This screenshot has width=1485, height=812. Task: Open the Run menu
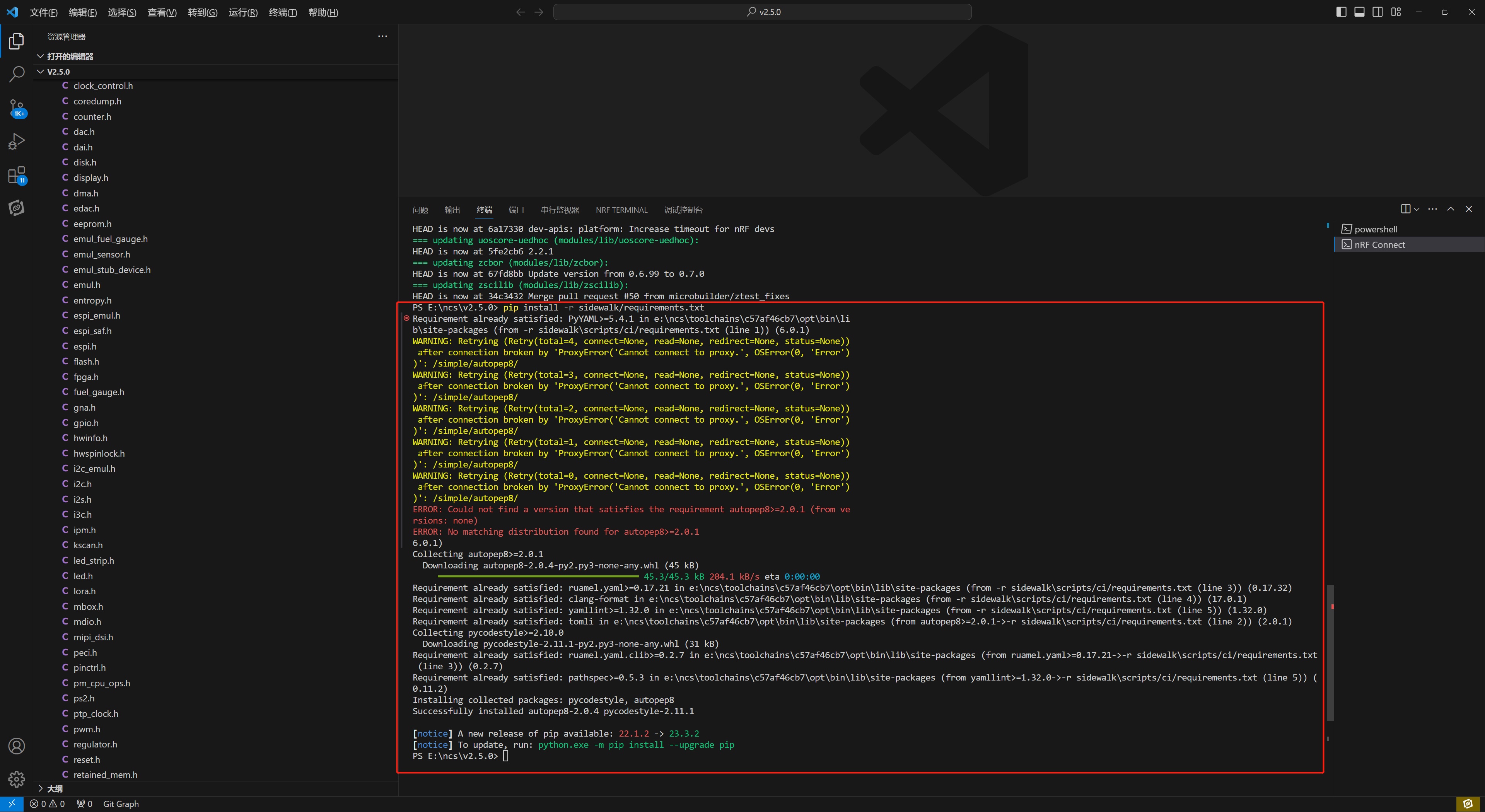tap(243, 12)
